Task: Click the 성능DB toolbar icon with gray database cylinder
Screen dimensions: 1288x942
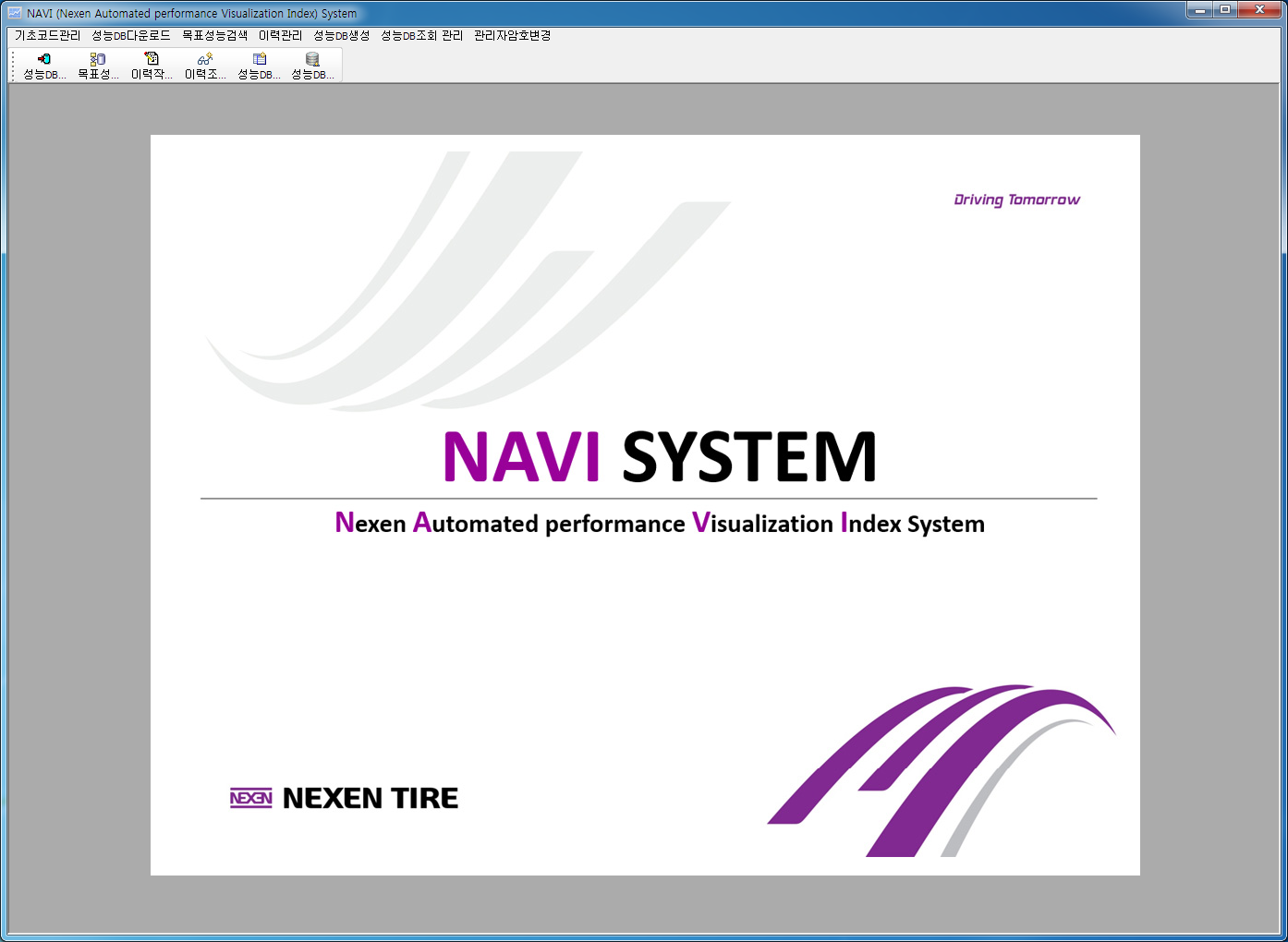Action: (312, 66)
